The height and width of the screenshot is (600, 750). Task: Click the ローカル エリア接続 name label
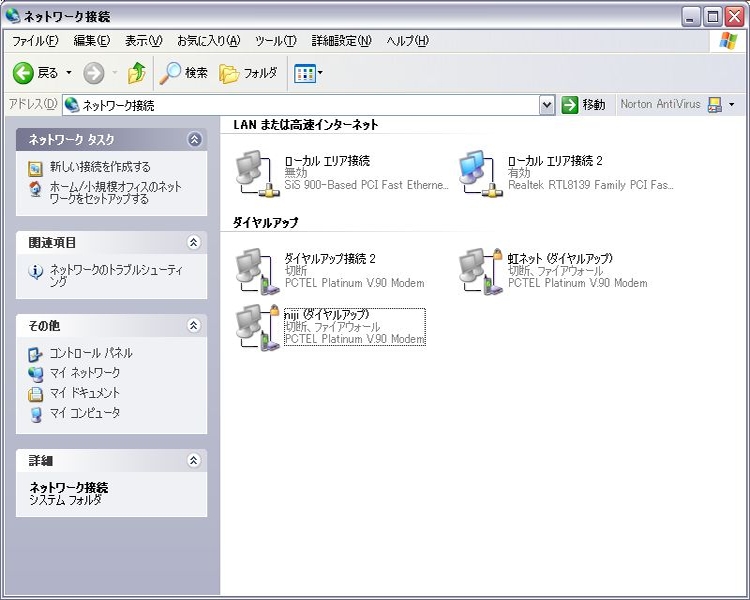pyautogui.click(x=327, y=161)
